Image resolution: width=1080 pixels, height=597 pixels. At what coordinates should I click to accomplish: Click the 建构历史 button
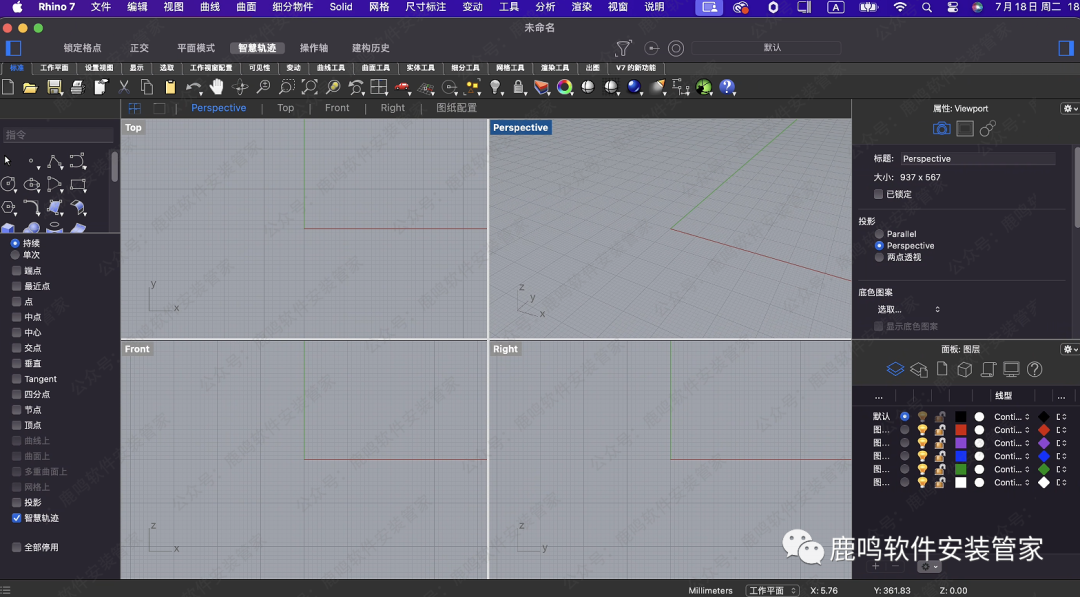pos(371,48)
